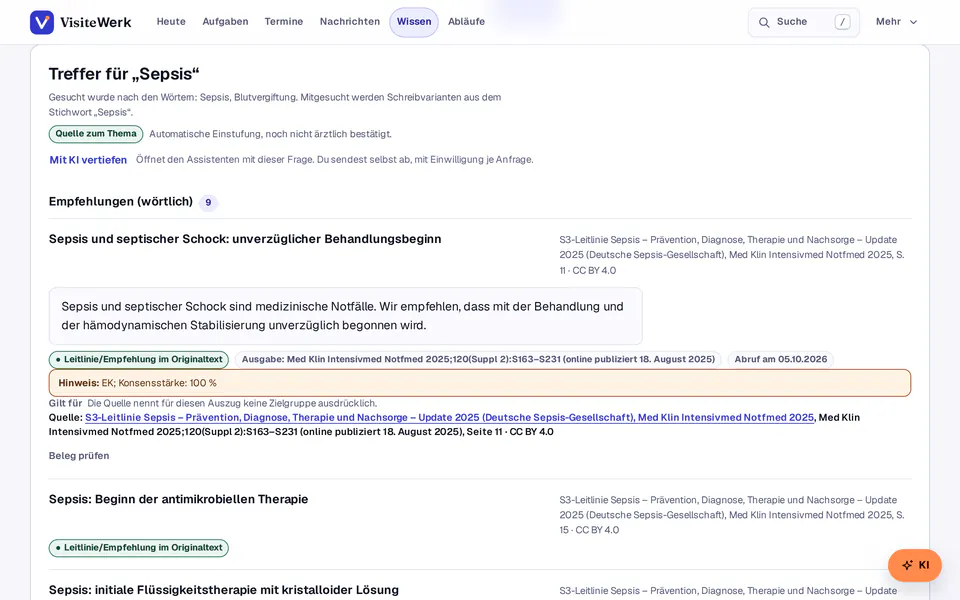
Task: Click the Treffer für „Sepsis“ heading
Action: pos(124,74)
